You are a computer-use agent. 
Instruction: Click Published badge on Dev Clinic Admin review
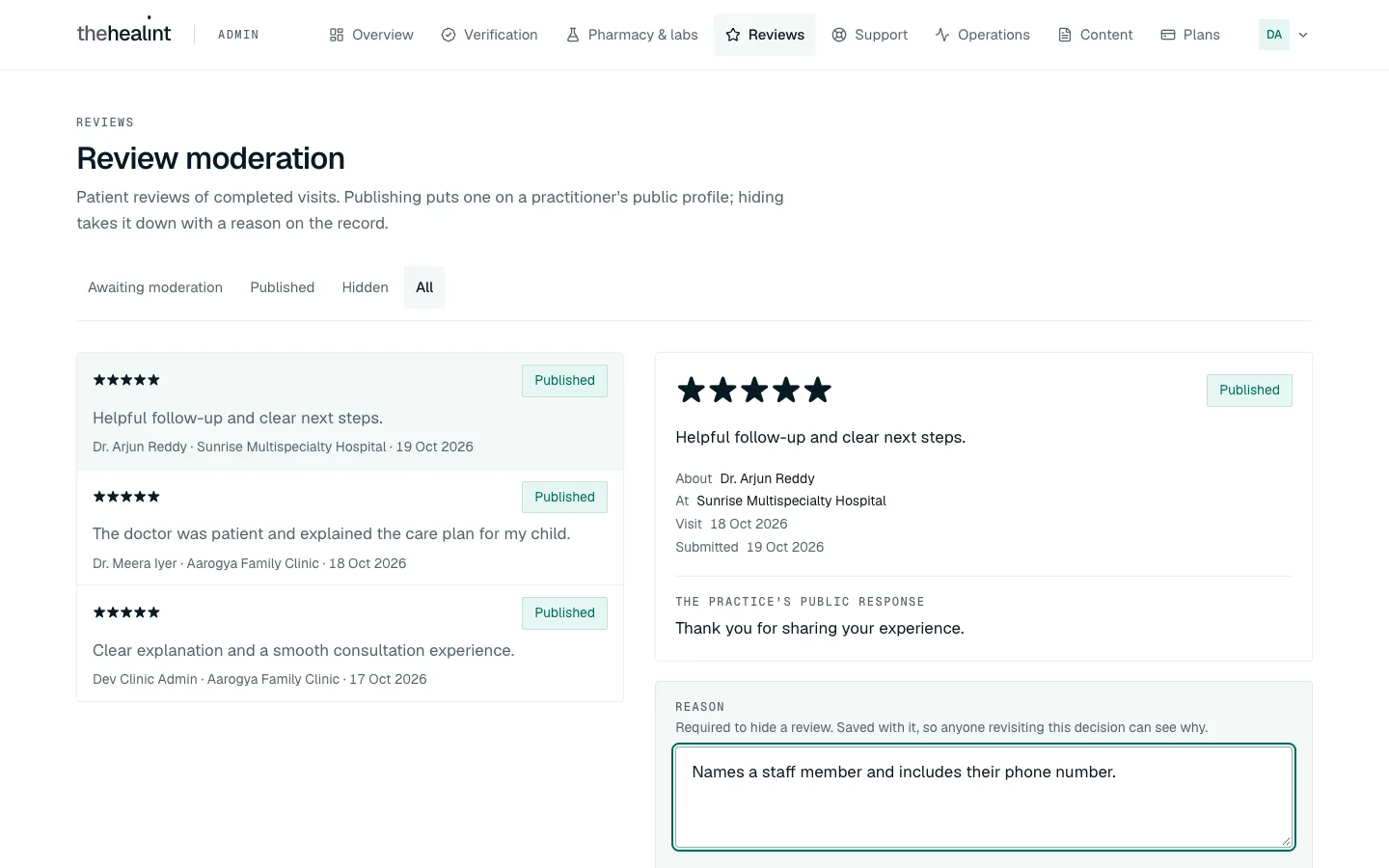564,613
